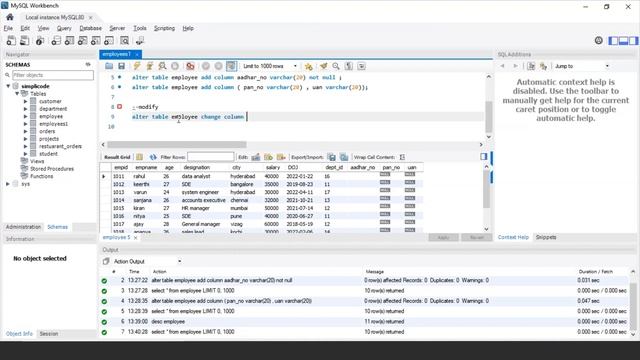Click the Apply button under result grid
The height and width of the screenshot is (360, 640).
coord(443,238)
